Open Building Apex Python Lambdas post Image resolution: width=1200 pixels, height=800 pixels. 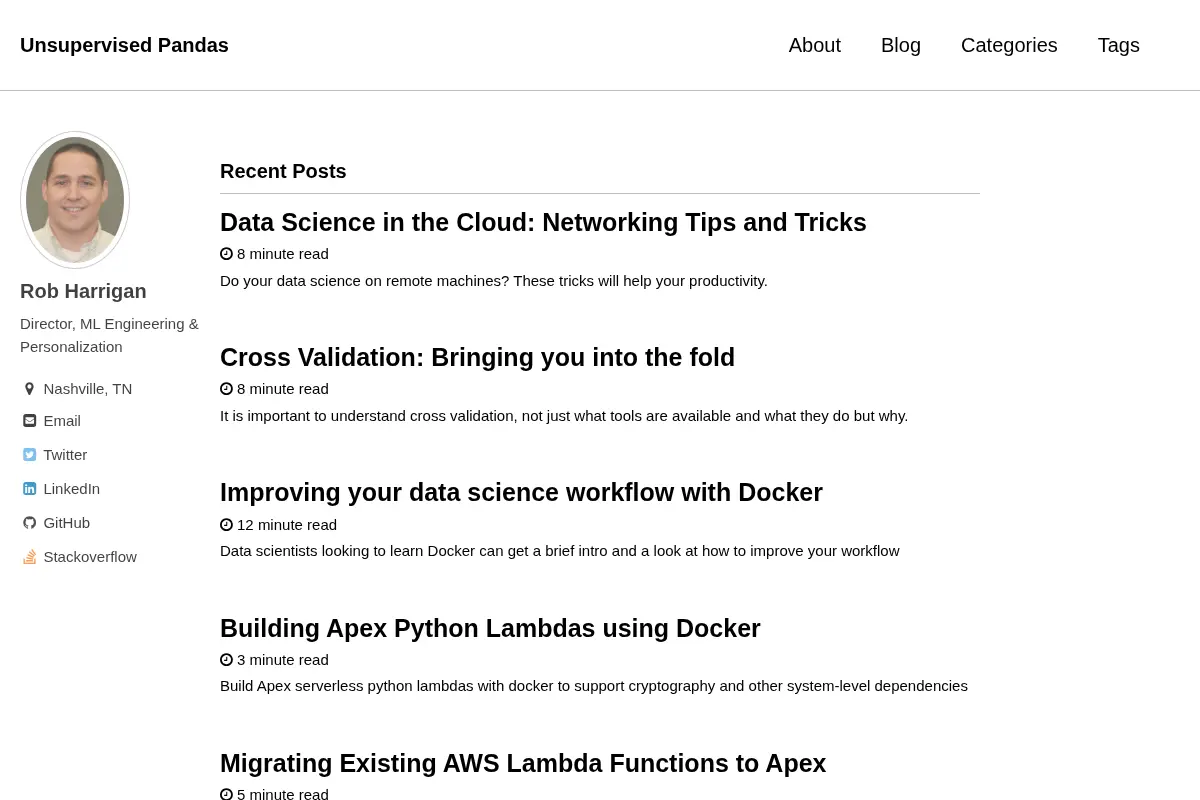(490, 628)
